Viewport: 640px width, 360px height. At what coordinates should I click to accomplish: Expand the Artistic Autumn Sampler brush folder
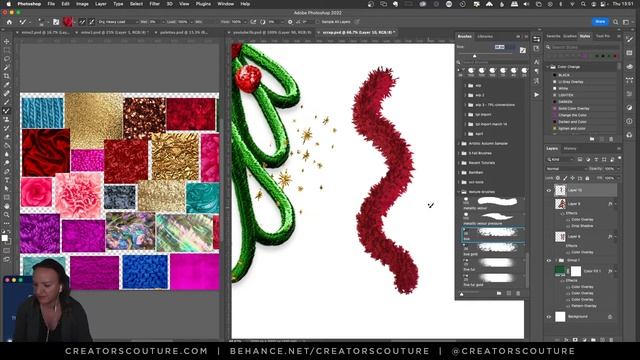[x=459, y=144]
